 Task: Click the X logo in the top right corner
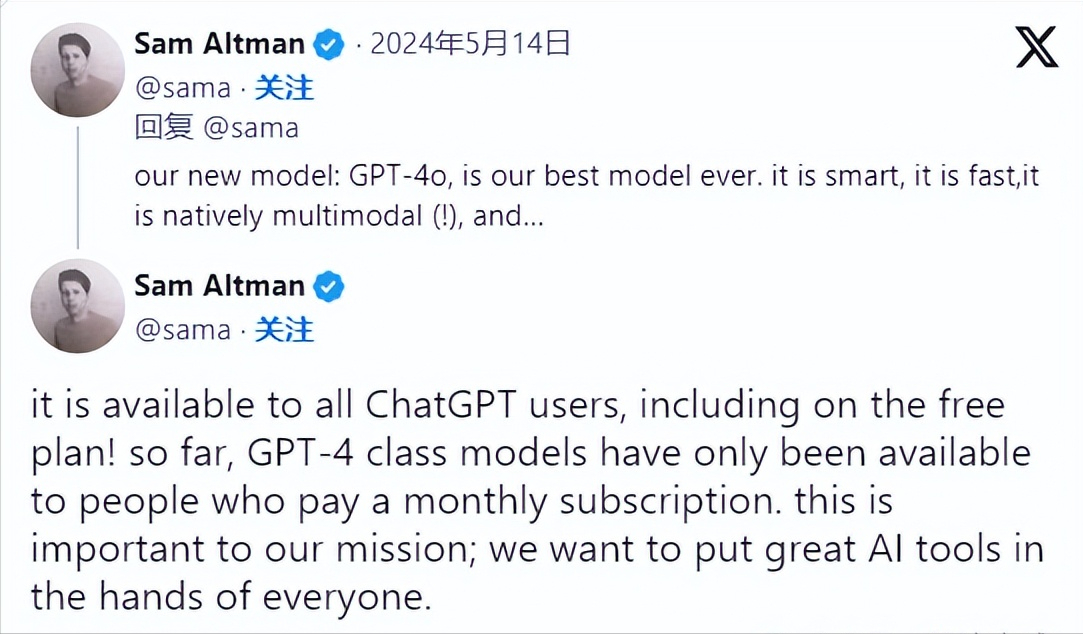1036,45
